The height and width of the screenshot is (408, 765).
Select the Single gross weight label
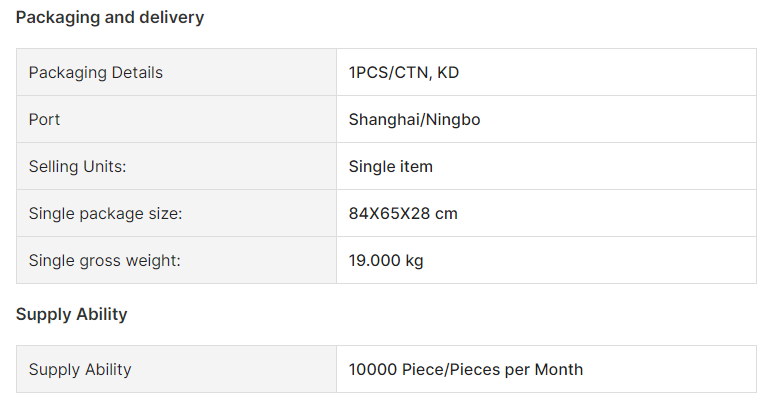tap(104, 261)
